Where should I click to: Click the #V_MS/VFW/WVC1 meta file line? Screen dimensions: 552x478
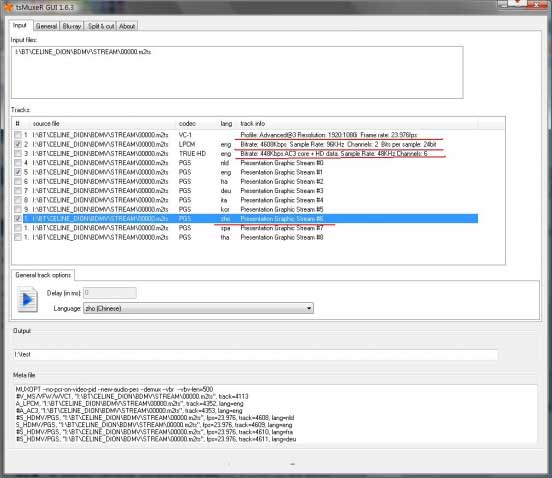132,396
